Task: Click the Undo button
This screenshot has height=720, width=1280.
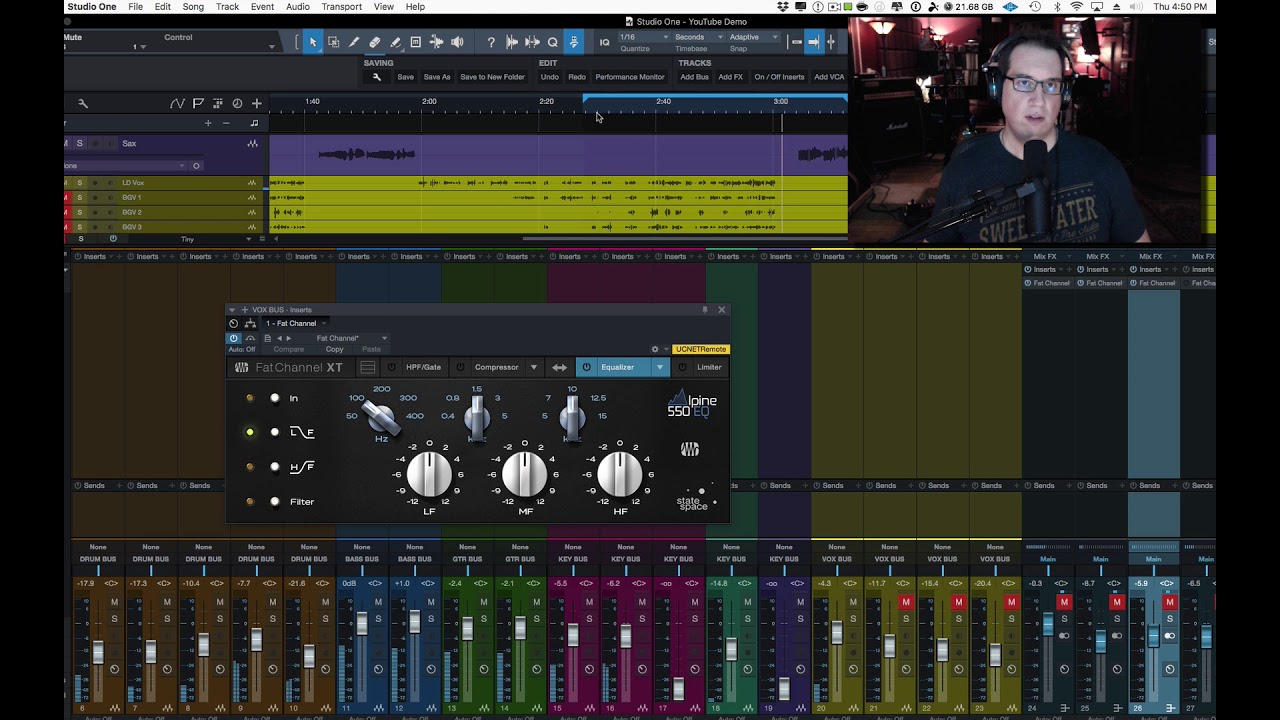Action: pos(550,77)
